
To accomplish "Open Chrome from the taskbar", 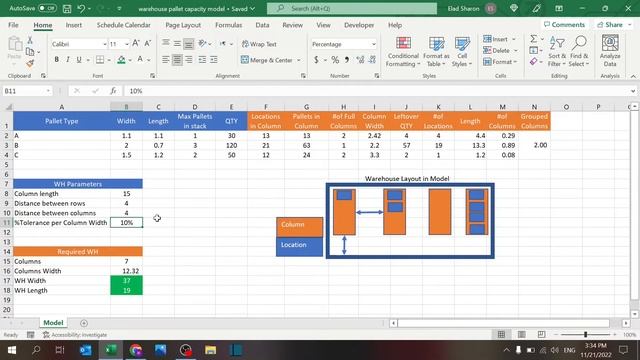I will [x=136, y=350].
